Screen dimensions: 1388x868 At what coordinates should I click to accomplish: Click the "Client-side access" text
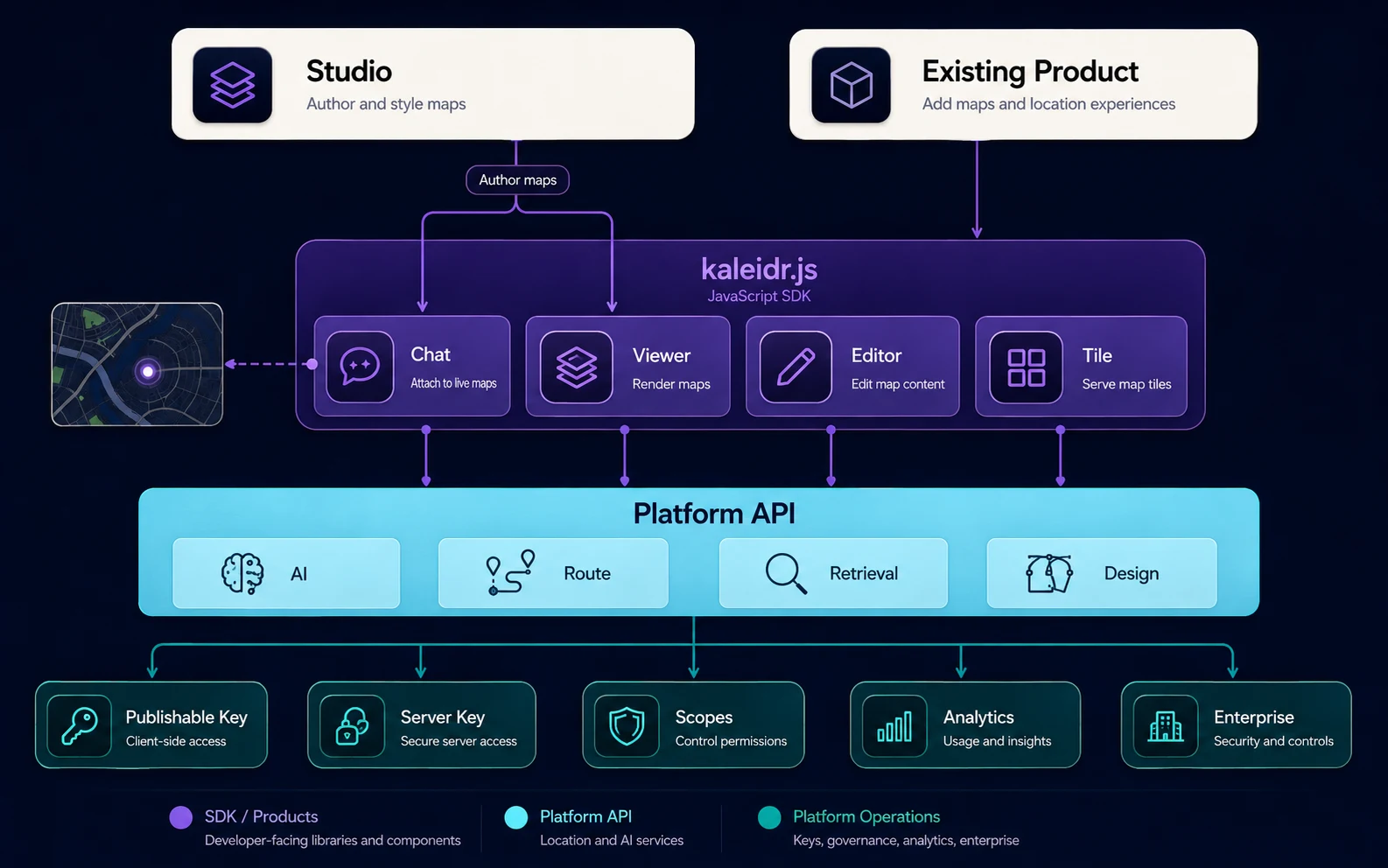click(x=176, y=741)
